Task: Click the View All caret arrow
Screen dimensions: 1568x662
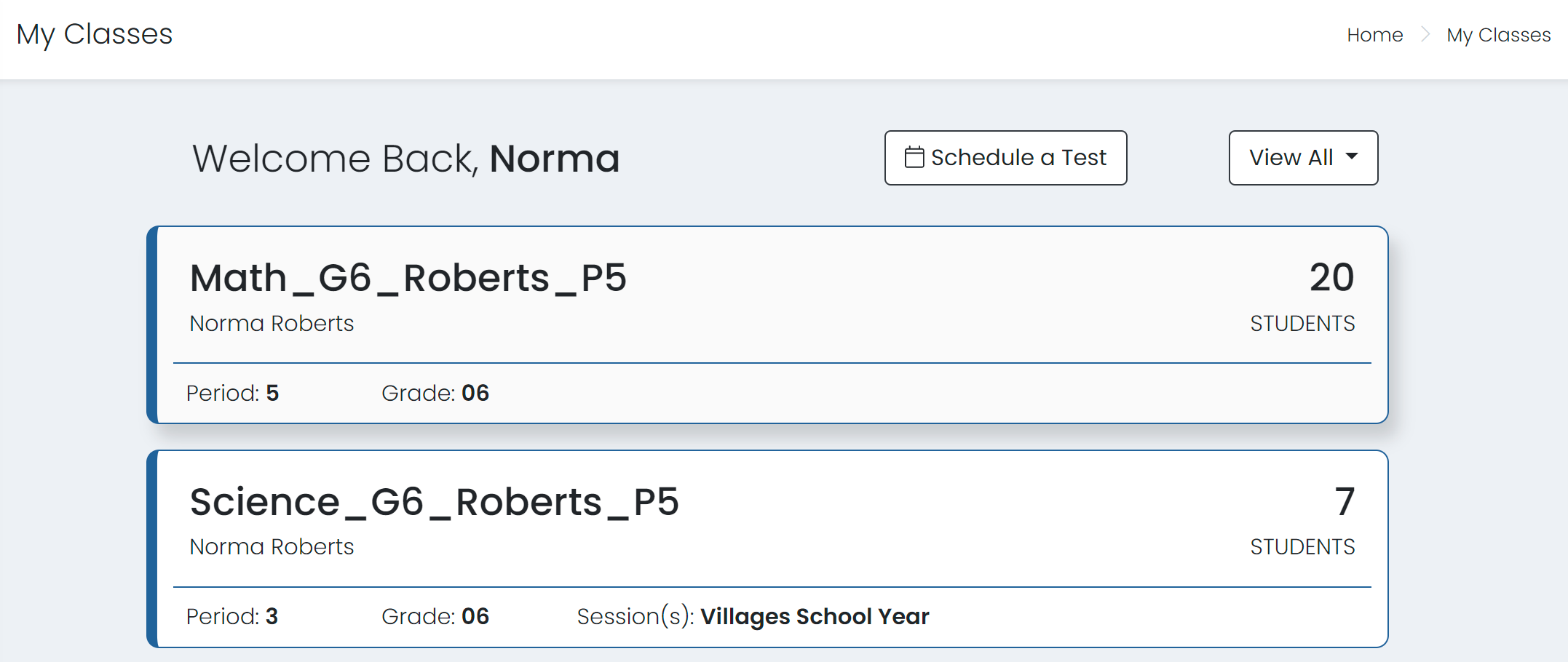Action: point(1352,156)
